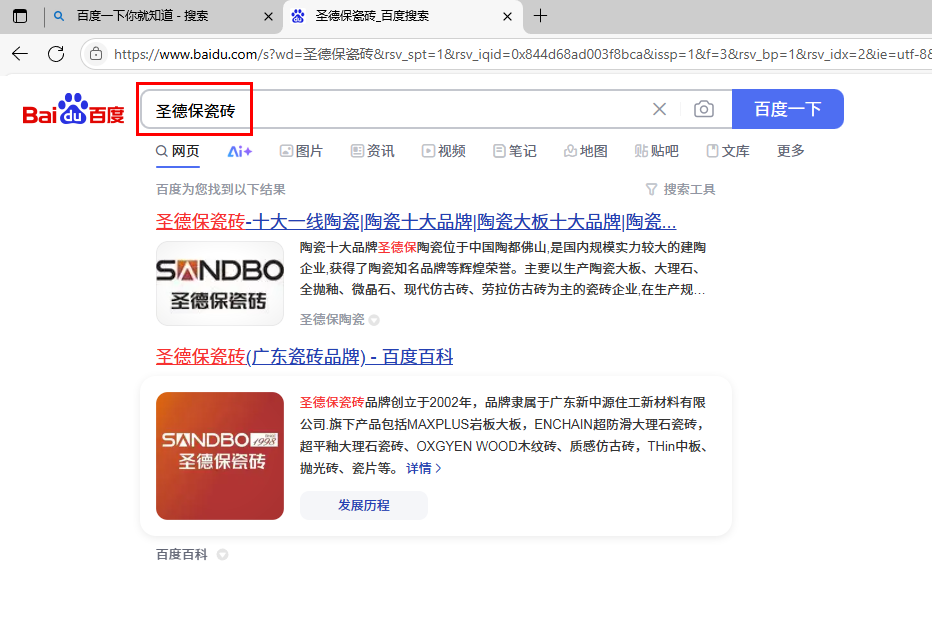
Task: Click the browser refresh icon
Action: coord(56,54)
